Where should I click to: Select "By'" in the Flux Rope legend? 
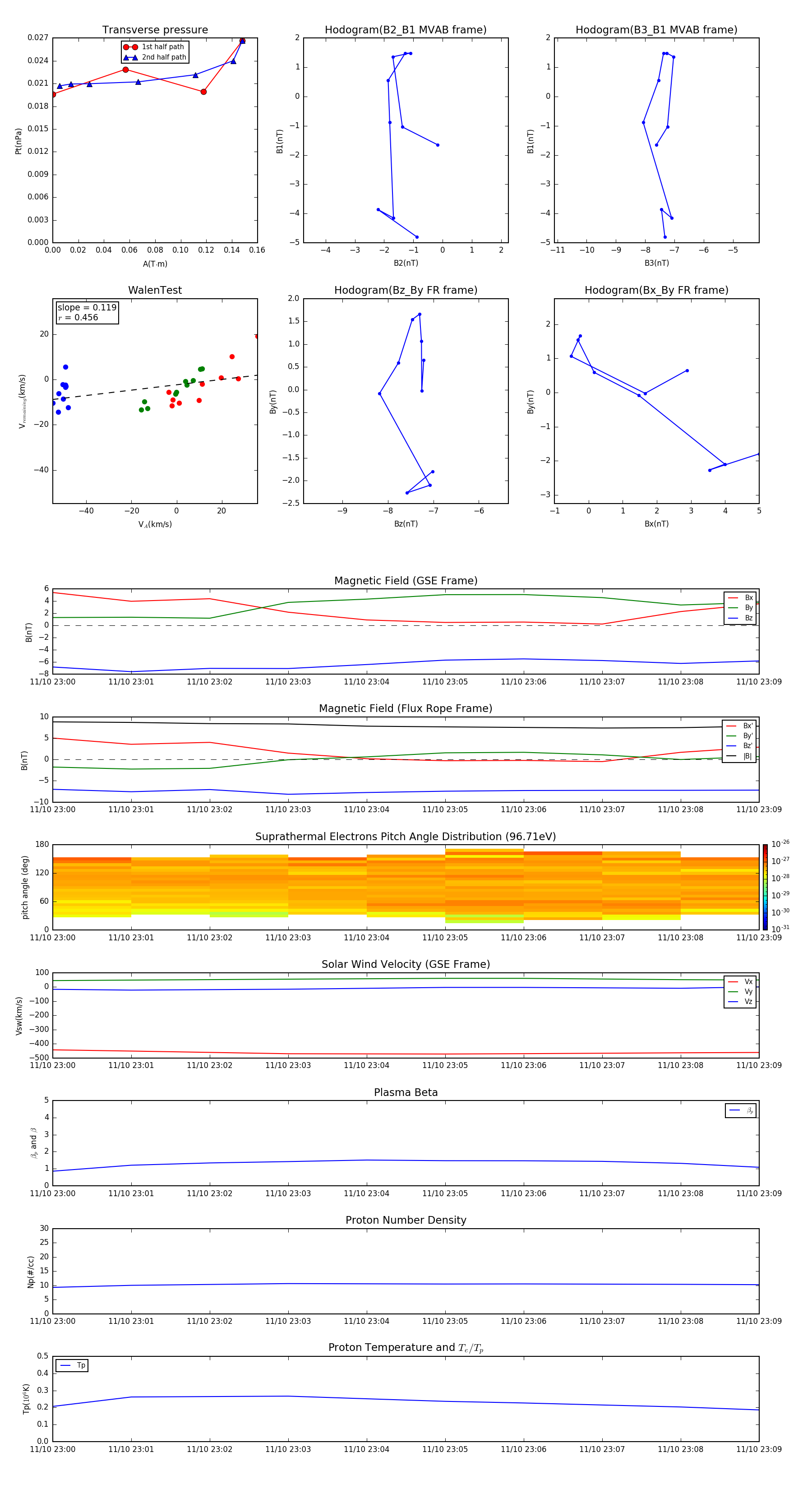point(740,736)
